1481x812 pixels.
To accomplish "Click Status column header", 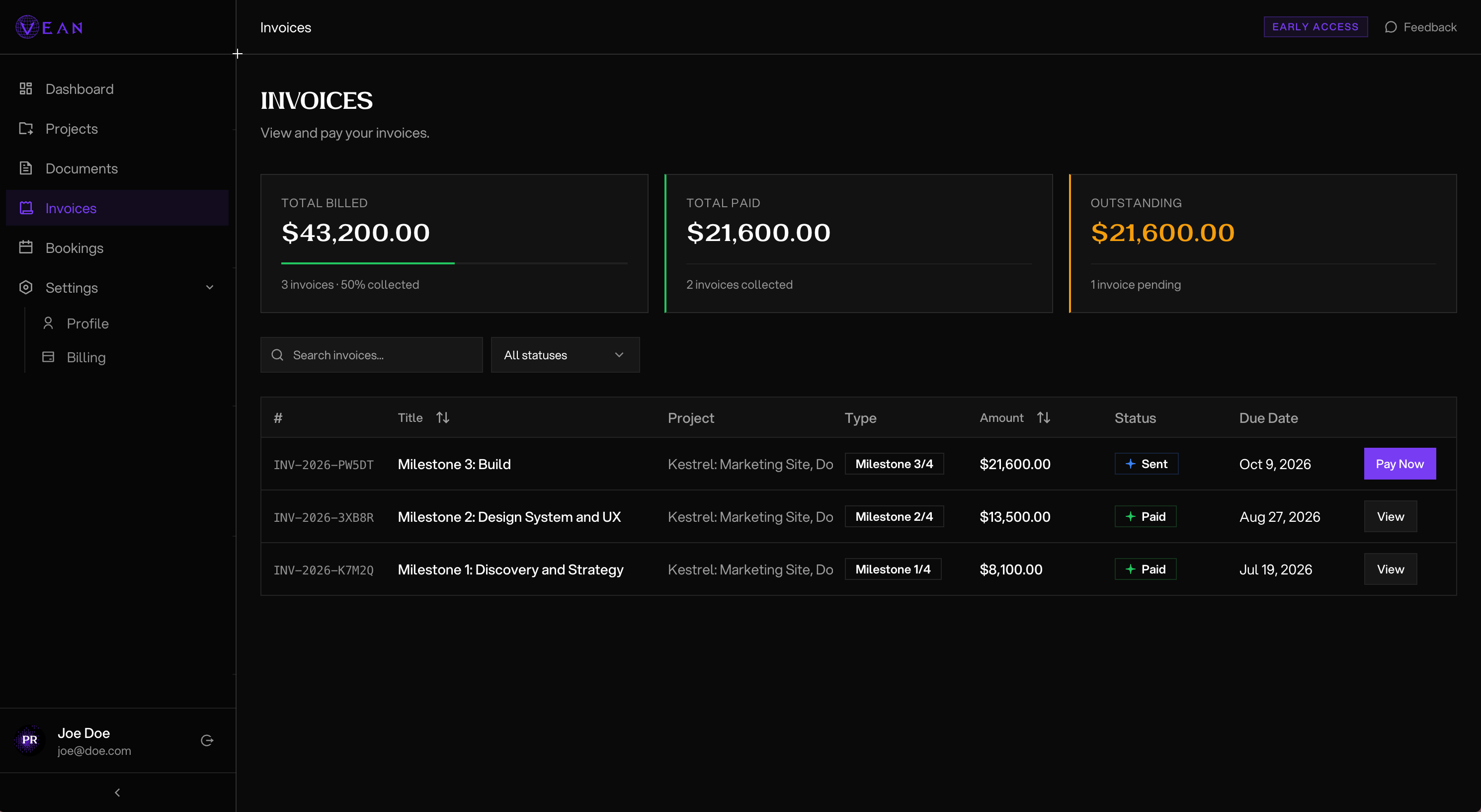I will [1135, 418].
